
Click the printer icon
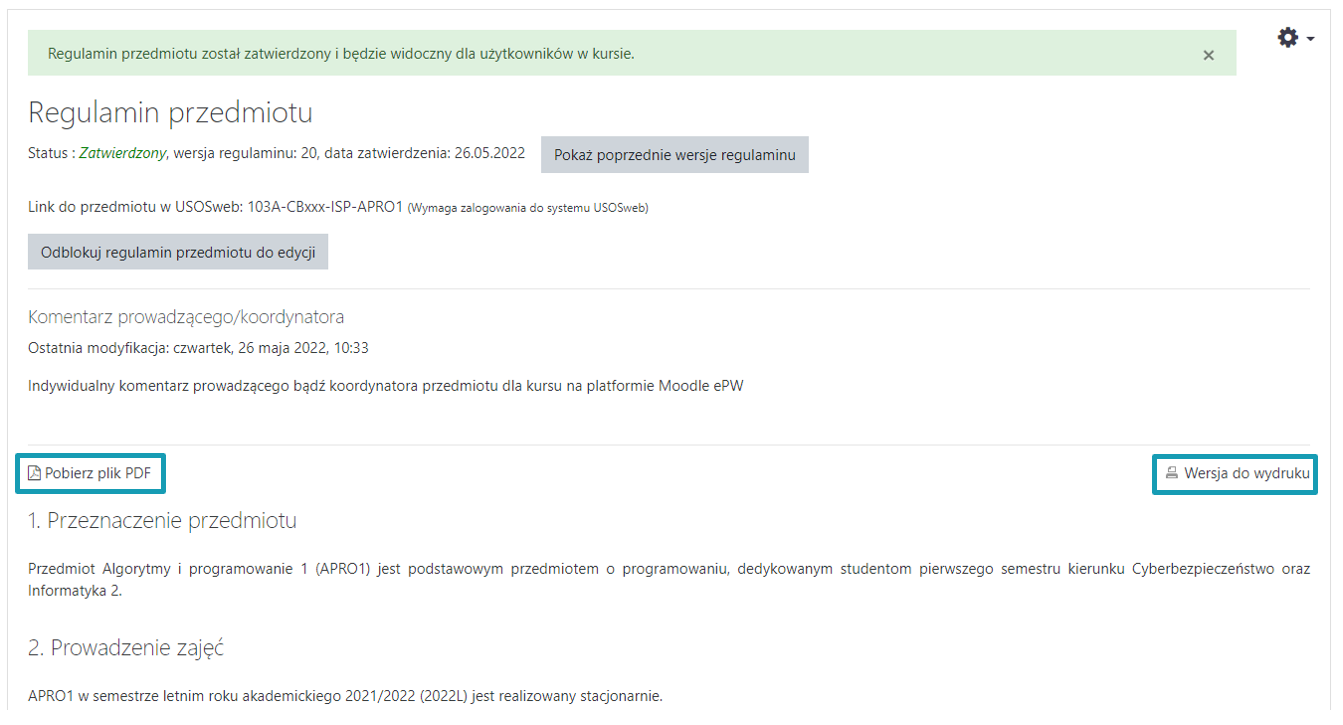click(1172, 474)
